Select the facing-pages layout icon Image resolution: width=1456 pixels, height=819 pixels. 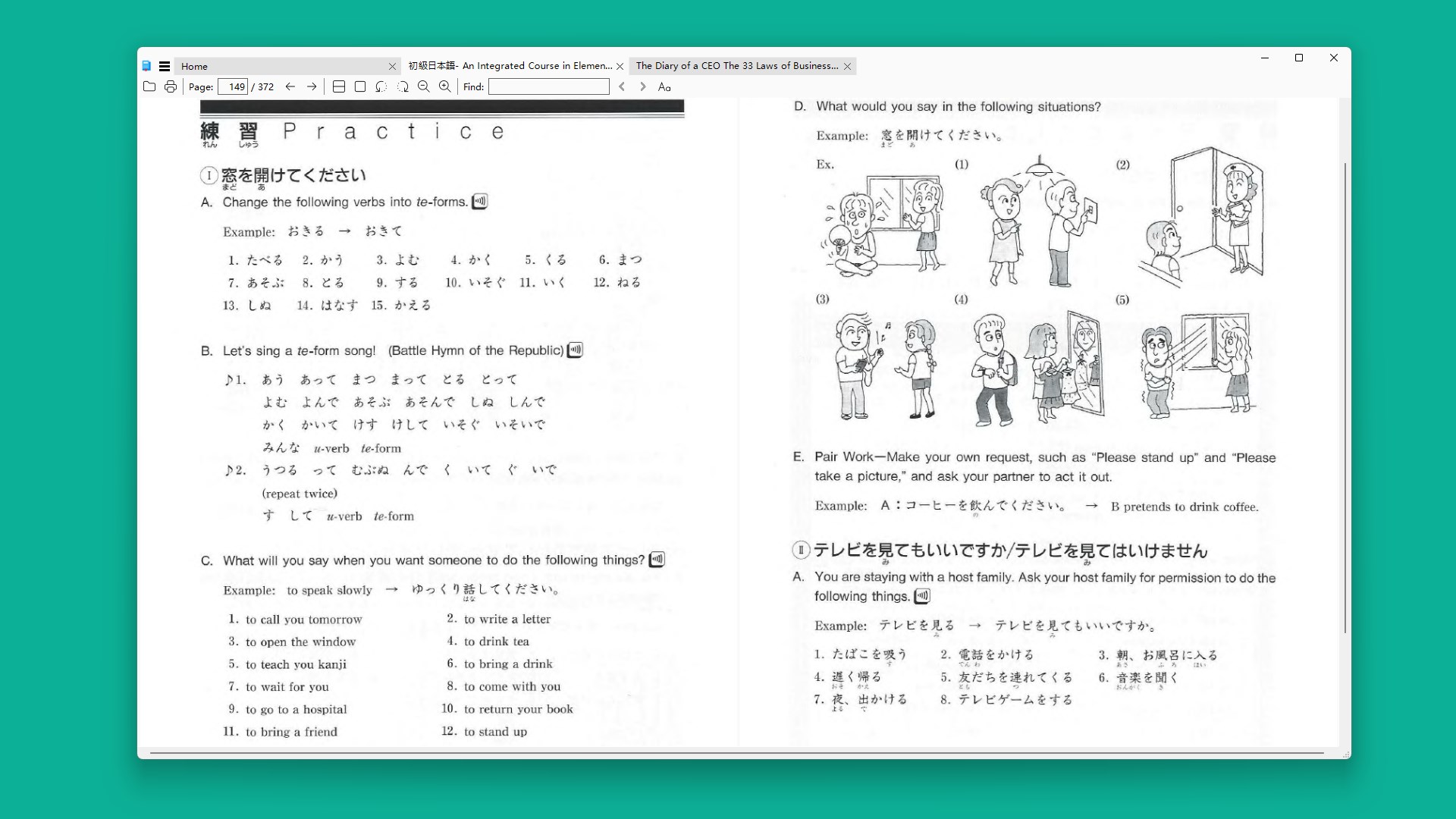click(x=339, y=86)
